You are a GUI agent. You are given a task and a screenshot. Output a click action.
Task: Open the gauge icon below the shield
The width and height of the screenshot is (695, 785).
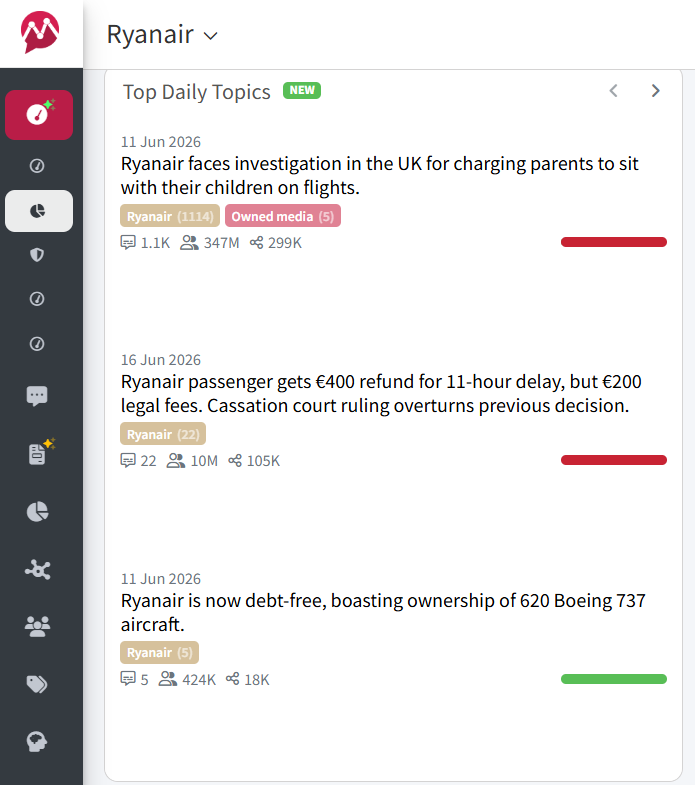37,299
